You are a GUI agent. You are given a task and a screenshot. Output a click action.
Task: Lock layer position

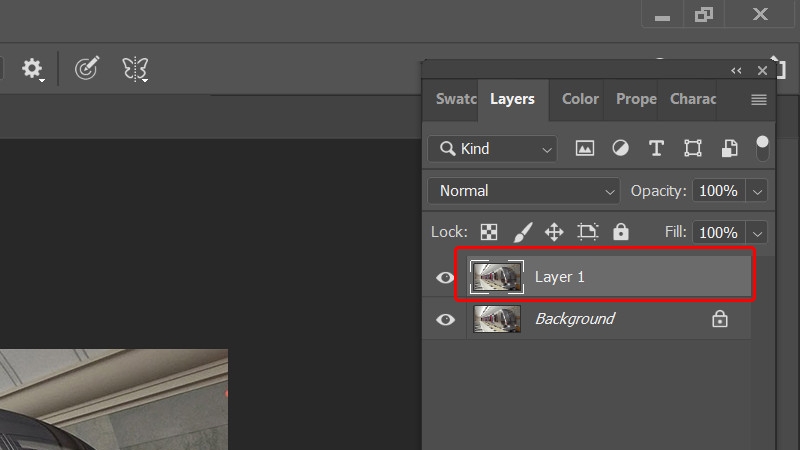(554, 232)
